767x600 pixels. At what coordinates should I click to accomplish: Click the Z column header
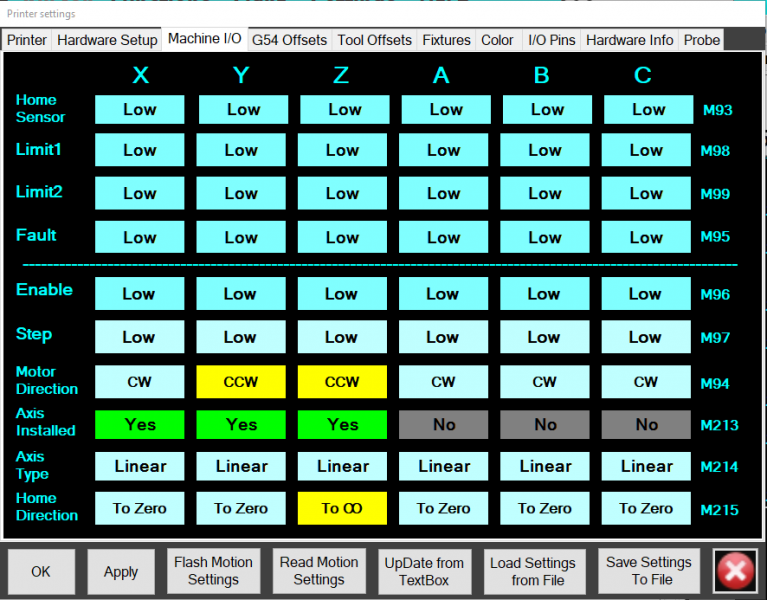pos(341,75)
